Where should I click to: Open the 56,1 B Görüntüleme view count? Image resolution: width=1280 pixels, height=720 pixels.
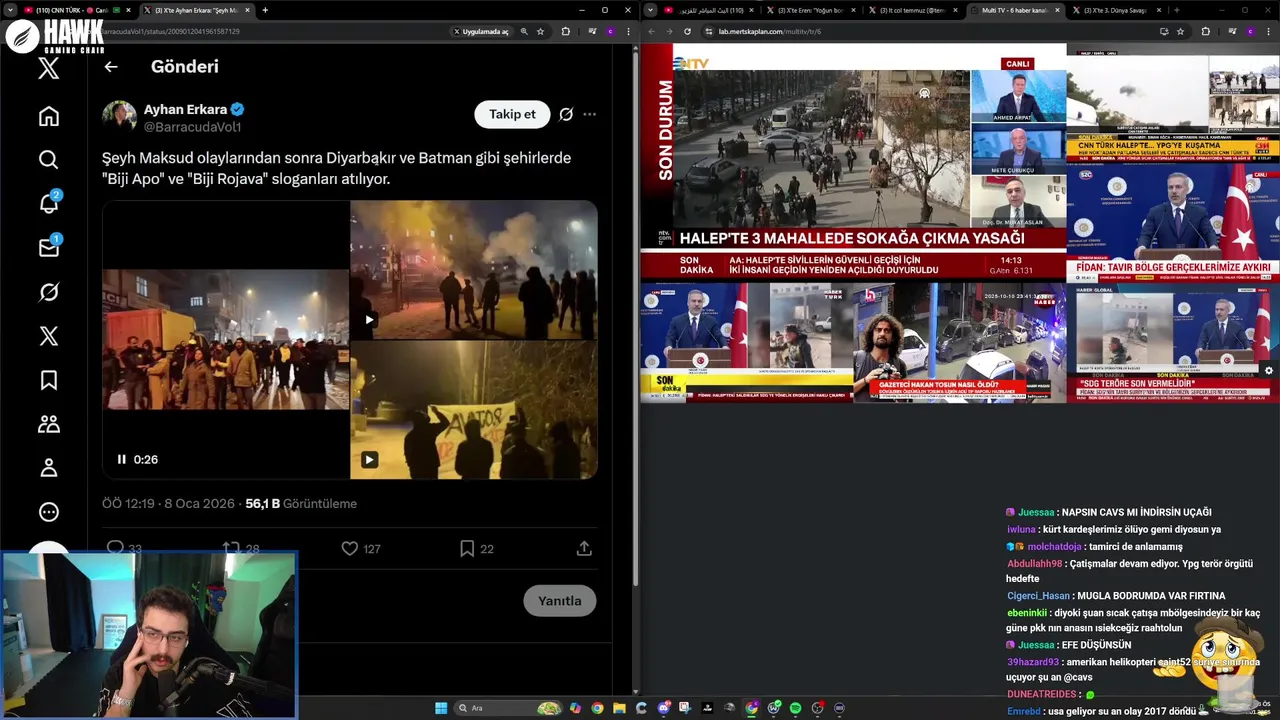301,504
